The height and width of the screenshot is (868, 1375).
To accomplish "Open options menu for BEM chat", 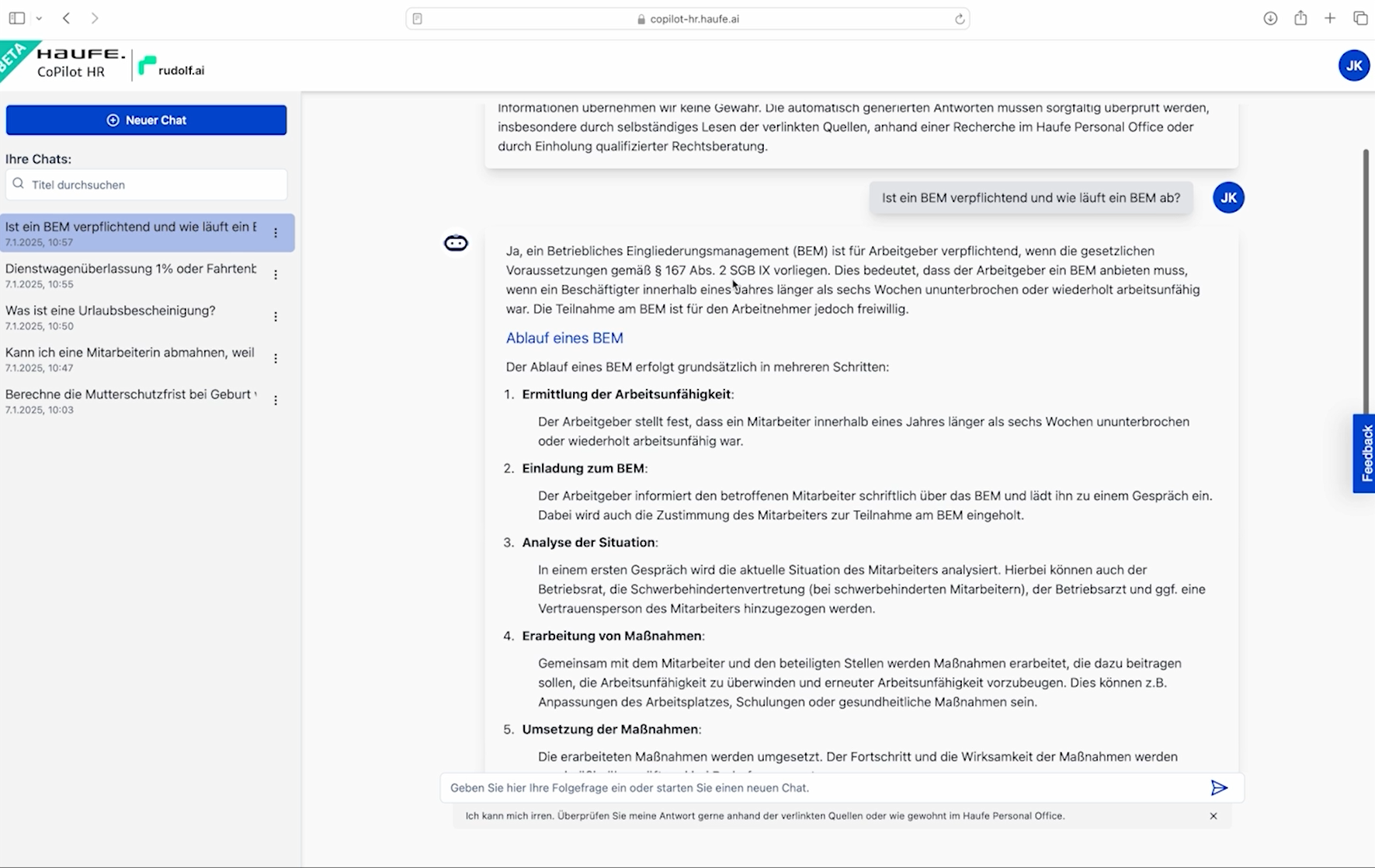I will (x=276, y=233).
